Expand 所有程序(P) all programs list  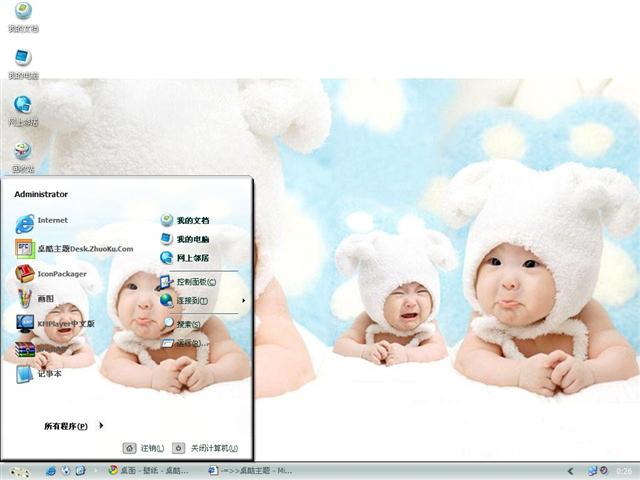(74, 426)
